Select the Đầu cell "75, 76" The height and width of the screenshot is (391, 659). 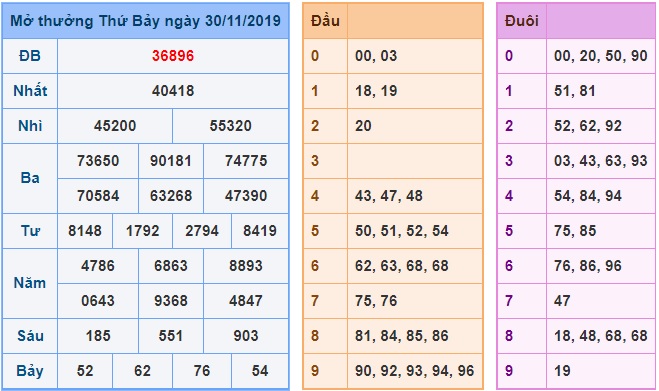tap(376, 300)
